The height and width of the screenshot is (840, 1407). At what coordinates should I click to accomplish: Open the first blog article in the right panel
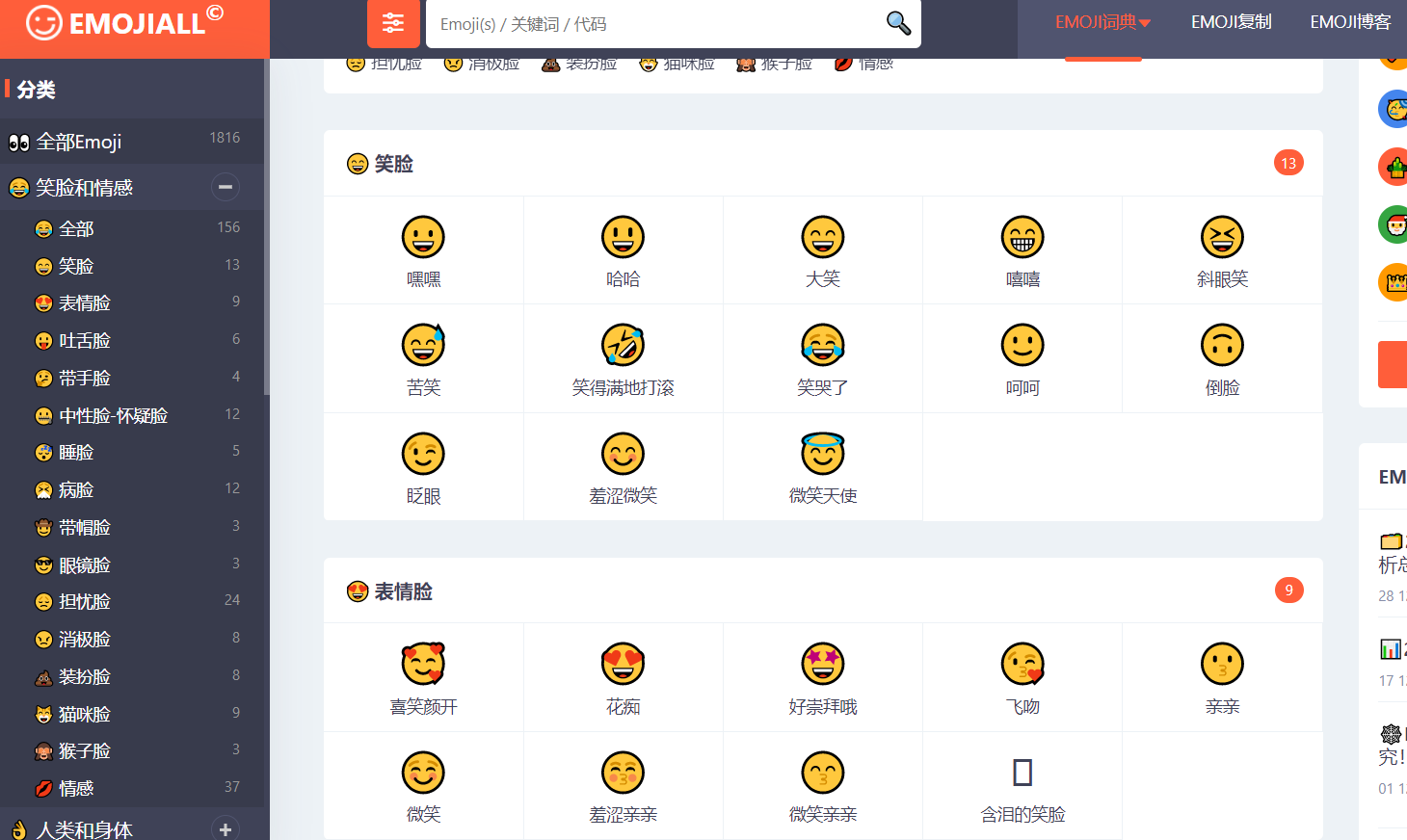(1393, 552)
